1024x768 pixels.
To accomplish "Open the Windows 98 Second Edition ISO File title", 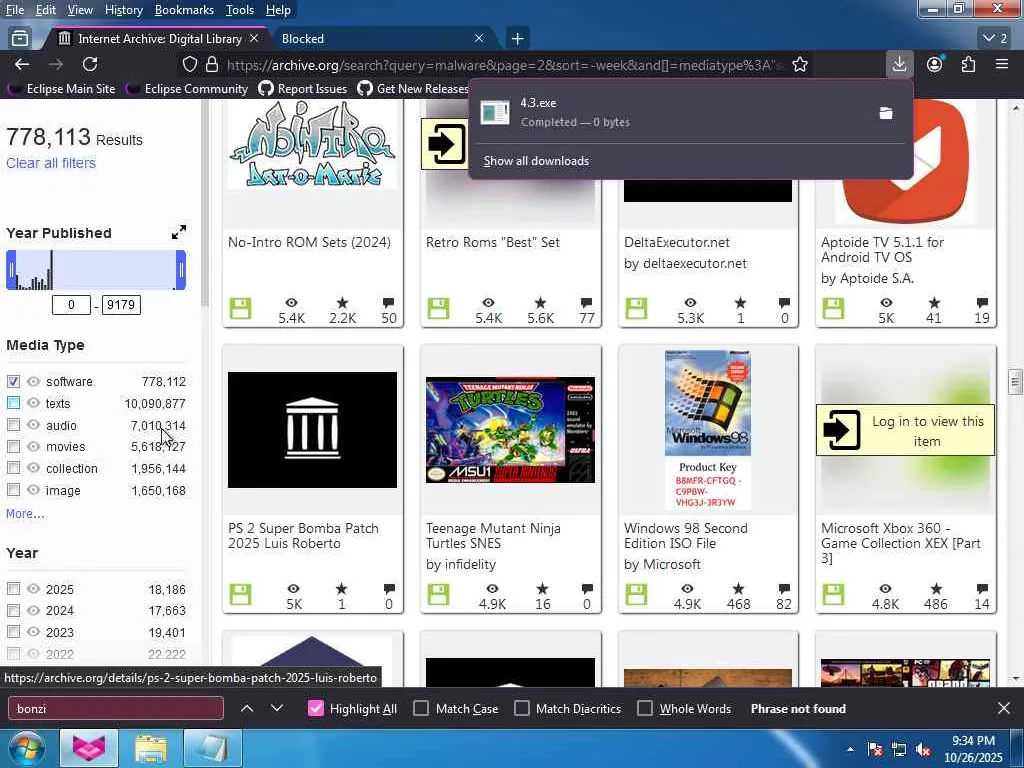I will (685, 536).
